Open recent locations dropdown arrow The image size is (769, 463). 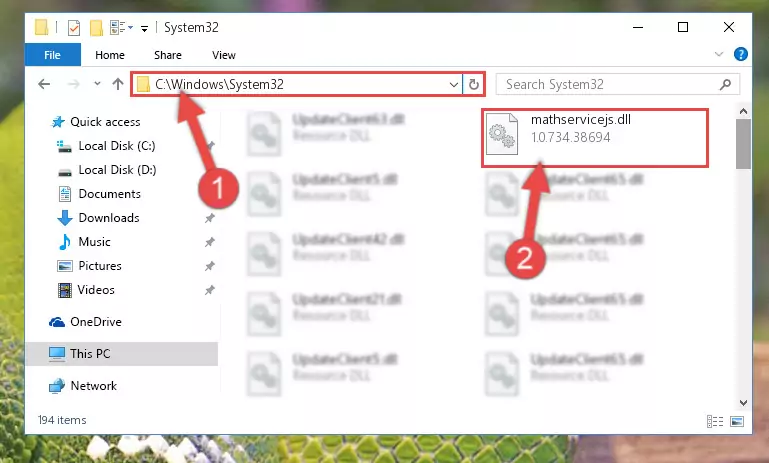pos(97,84)
